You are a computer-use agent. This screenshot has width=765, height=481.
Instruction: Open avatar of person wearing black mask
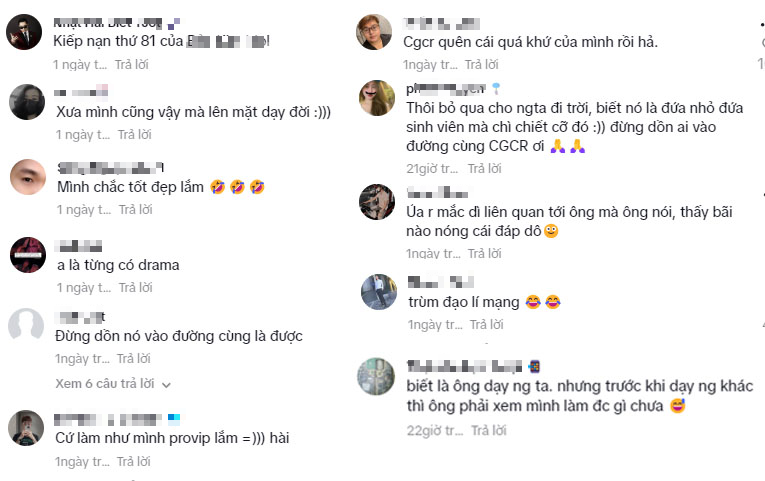point(27,102)
